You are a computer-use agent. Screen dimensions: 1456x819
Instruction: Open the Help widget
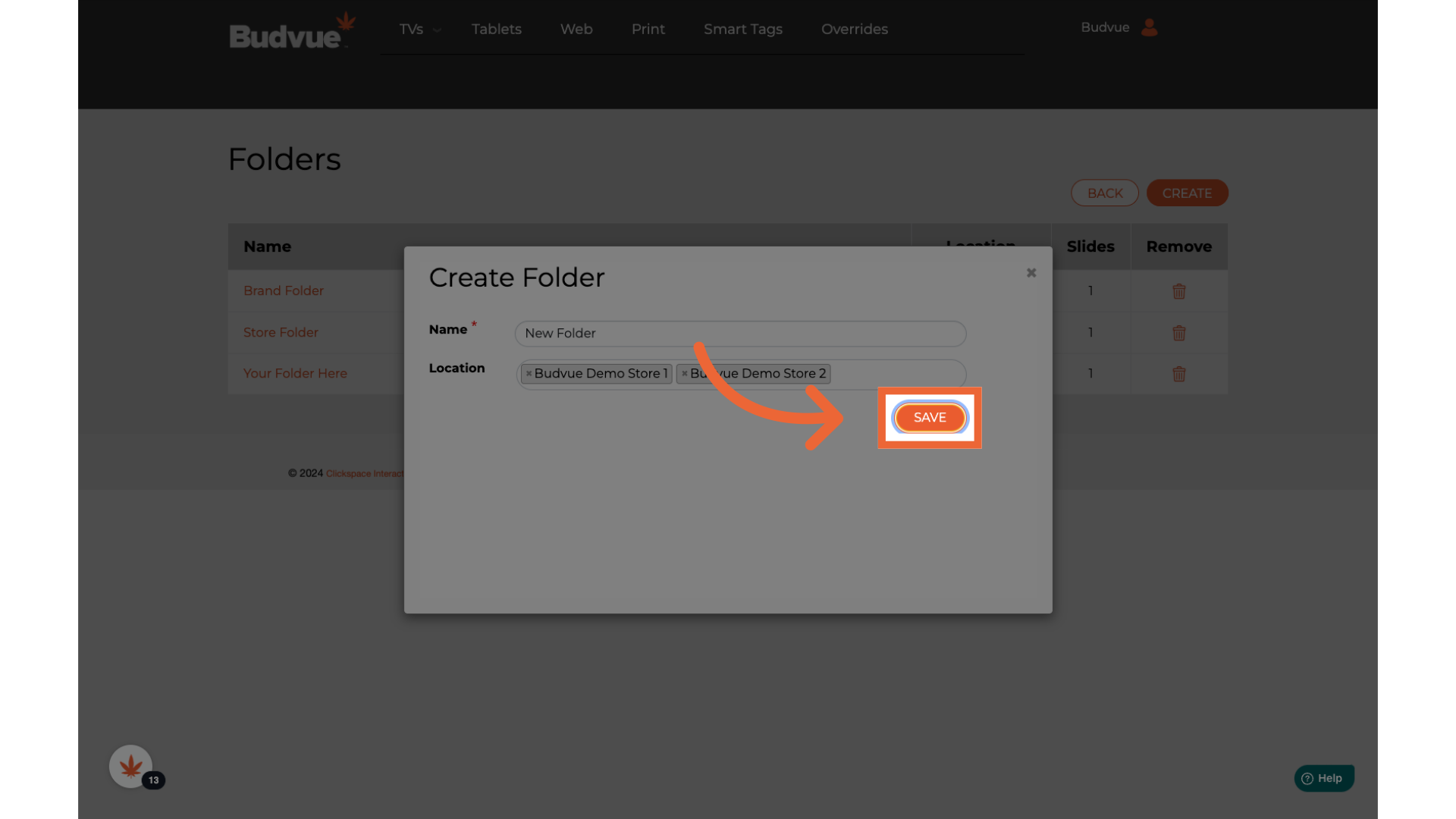click(x=1323, y=778)
